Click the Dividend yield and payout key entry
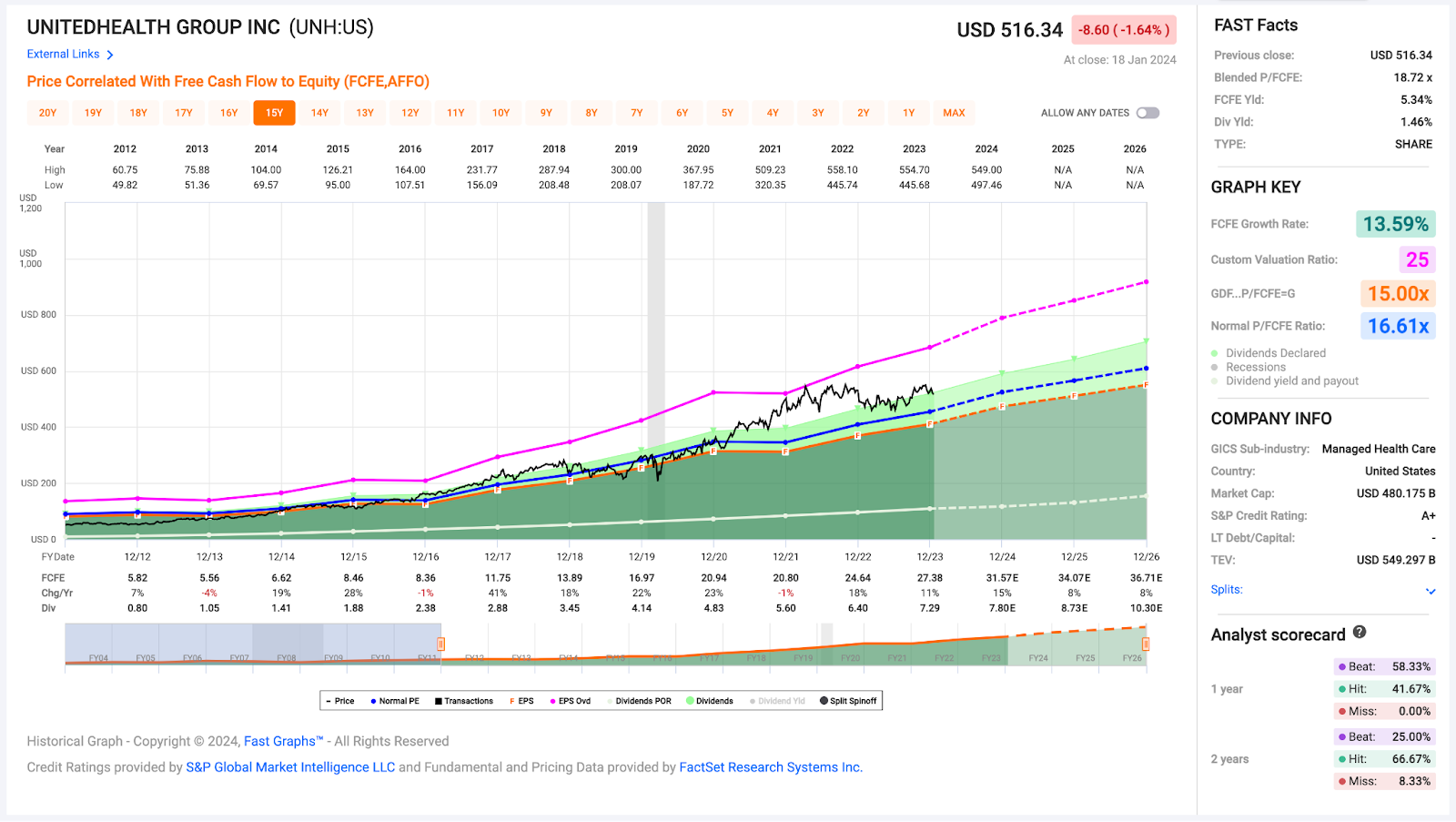Viewport: 1456px width, 822px height. (x=1285, y=381)
